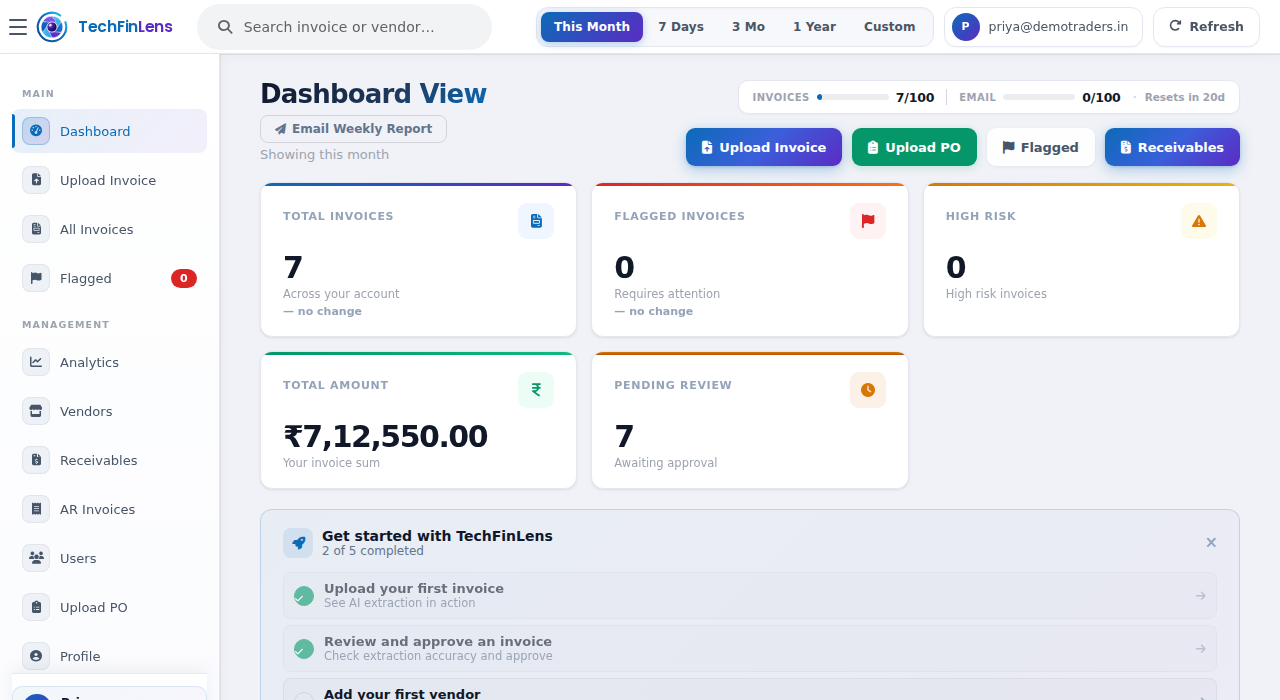
Task: Click the P avatar circle in account chip
Action: click(966, 27)
